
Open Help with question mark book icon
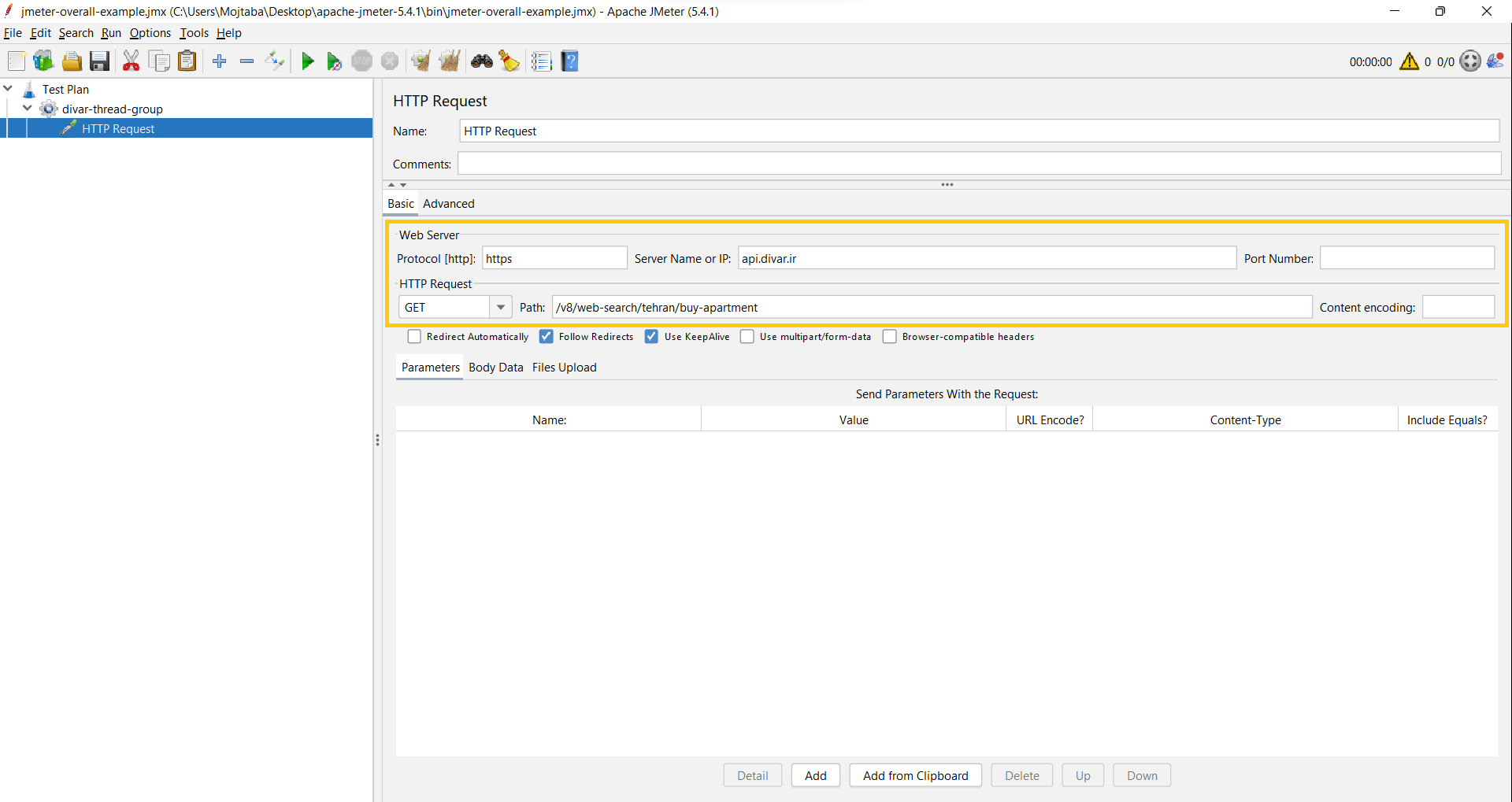click(x=570, y=61)
